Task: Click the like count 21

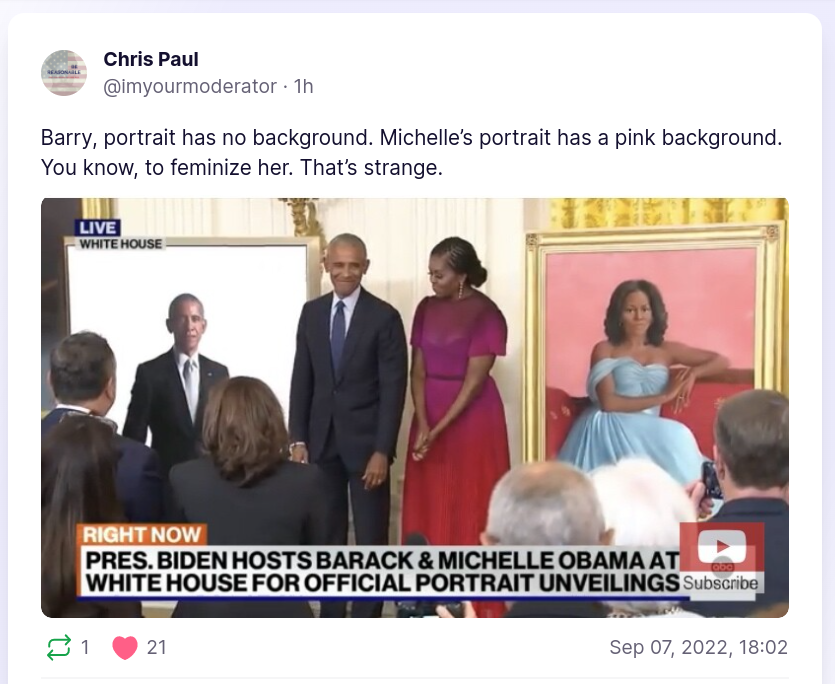Action: pos(156,647)
